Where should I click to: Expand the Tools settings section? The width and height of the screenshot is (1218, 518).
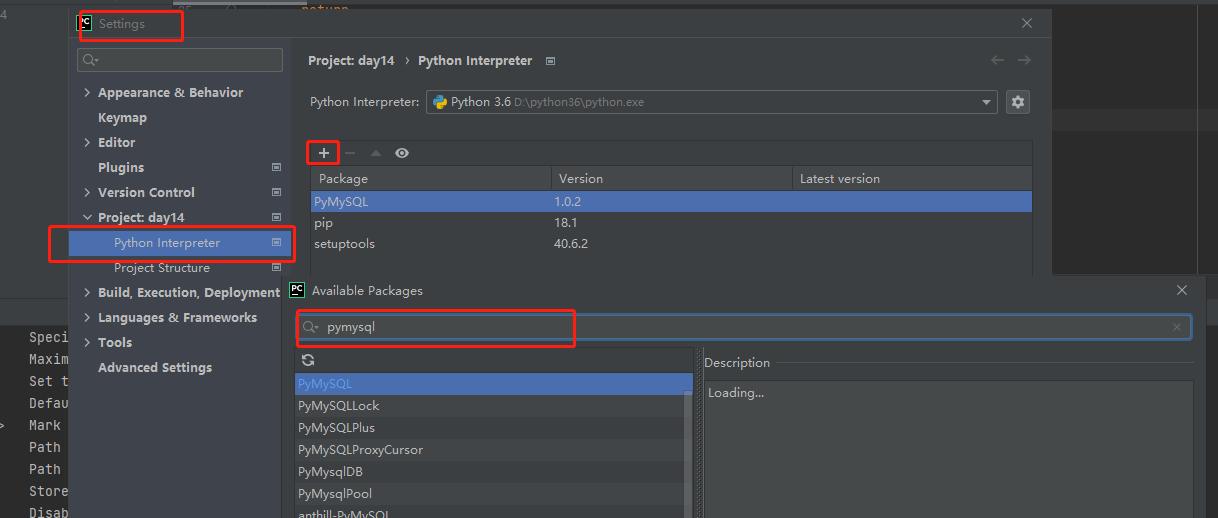pyautogui.click(x=87, y=342)
